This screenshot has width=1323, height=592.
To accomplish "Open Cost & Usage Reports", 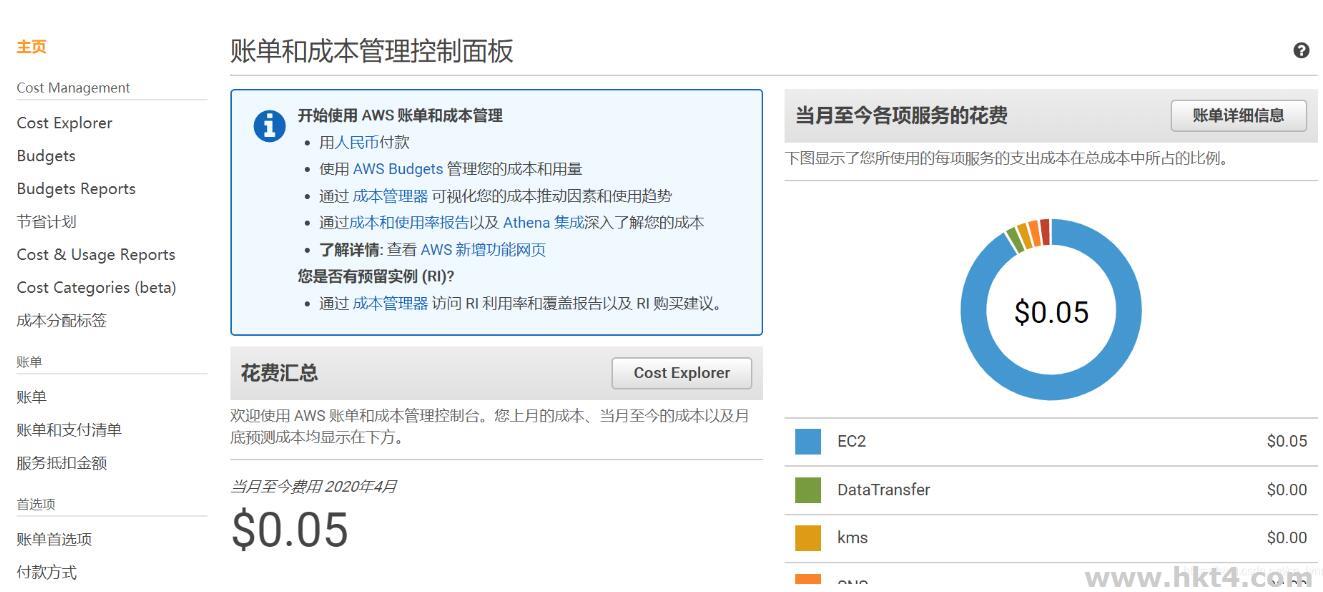I will point(96,255).
